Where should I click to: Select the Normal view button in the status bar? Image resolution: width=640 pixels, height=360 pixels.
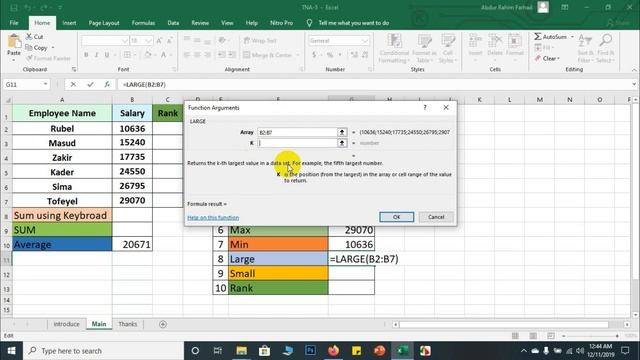(x=515, y=336)
